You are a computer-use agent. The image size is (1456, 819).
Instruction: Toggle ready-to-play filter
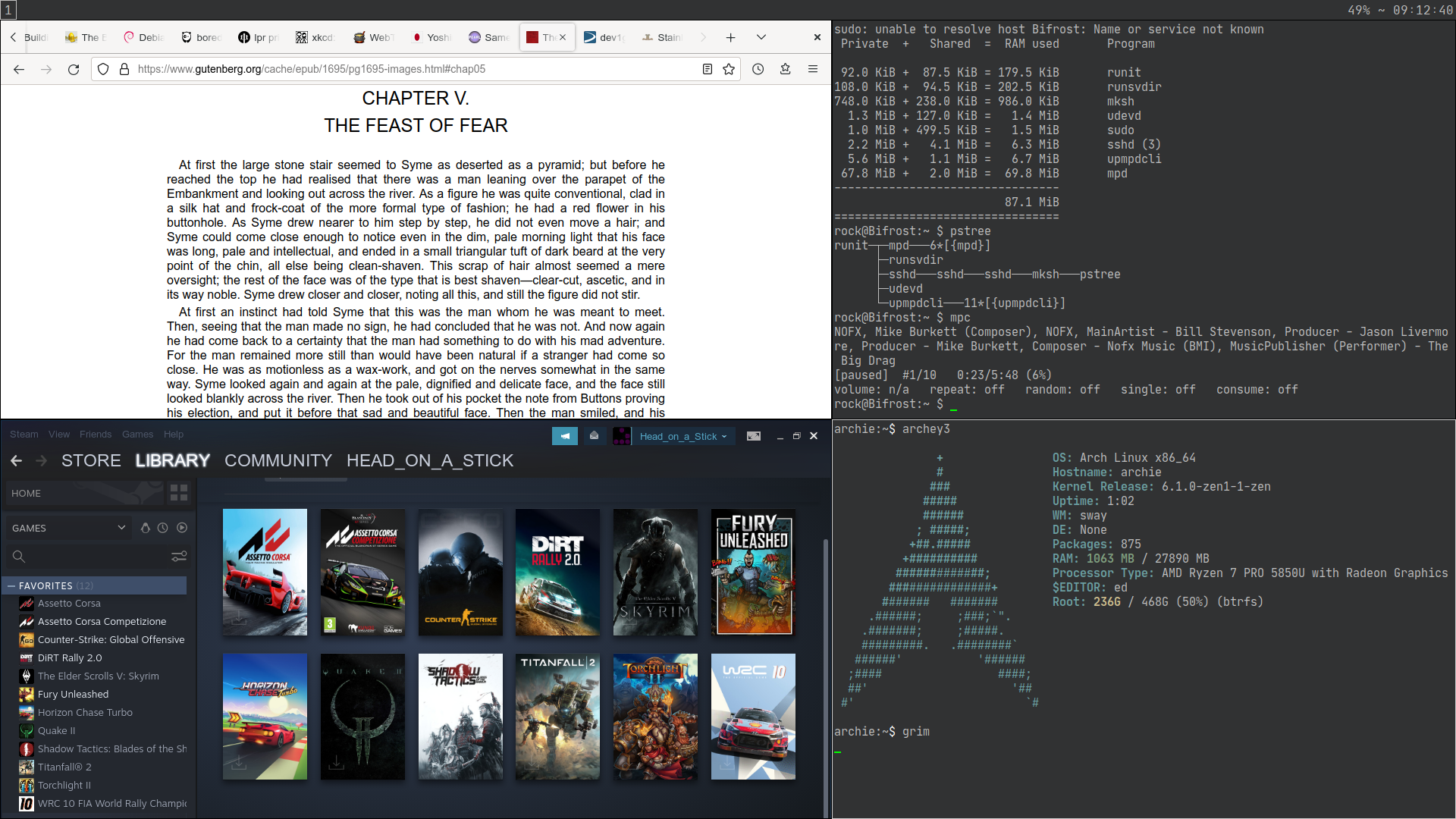[x=182, y=529]
